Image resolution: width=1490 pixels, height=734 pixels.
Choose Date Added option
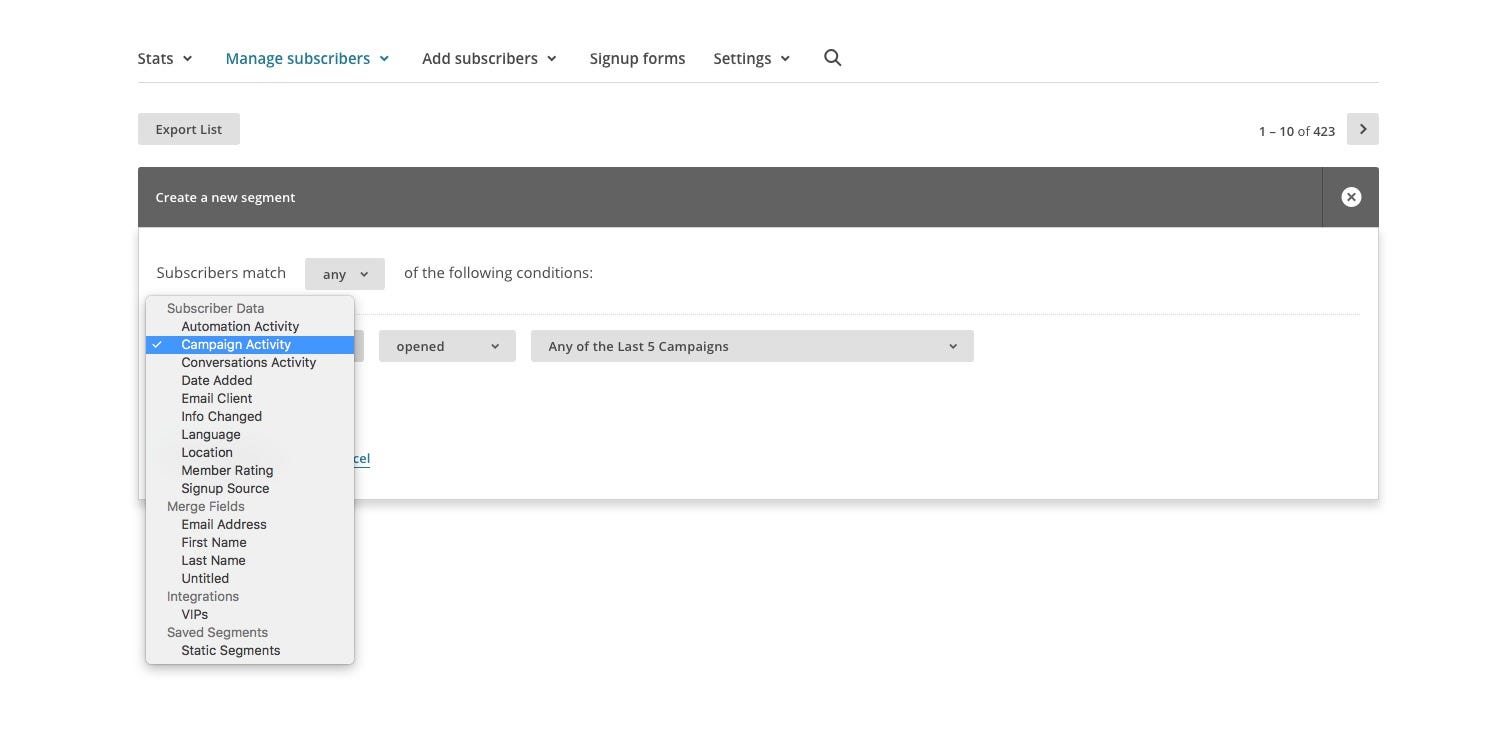216,380
